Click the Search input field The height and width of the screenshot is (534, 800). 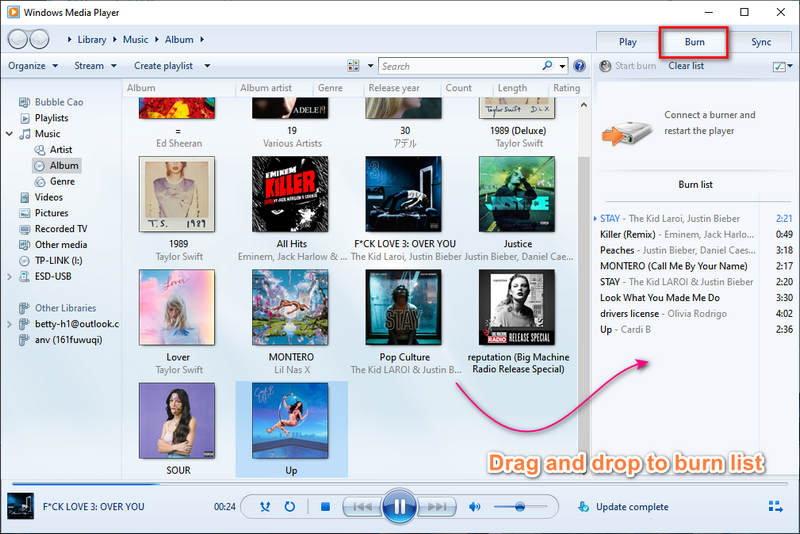(461, 66)
